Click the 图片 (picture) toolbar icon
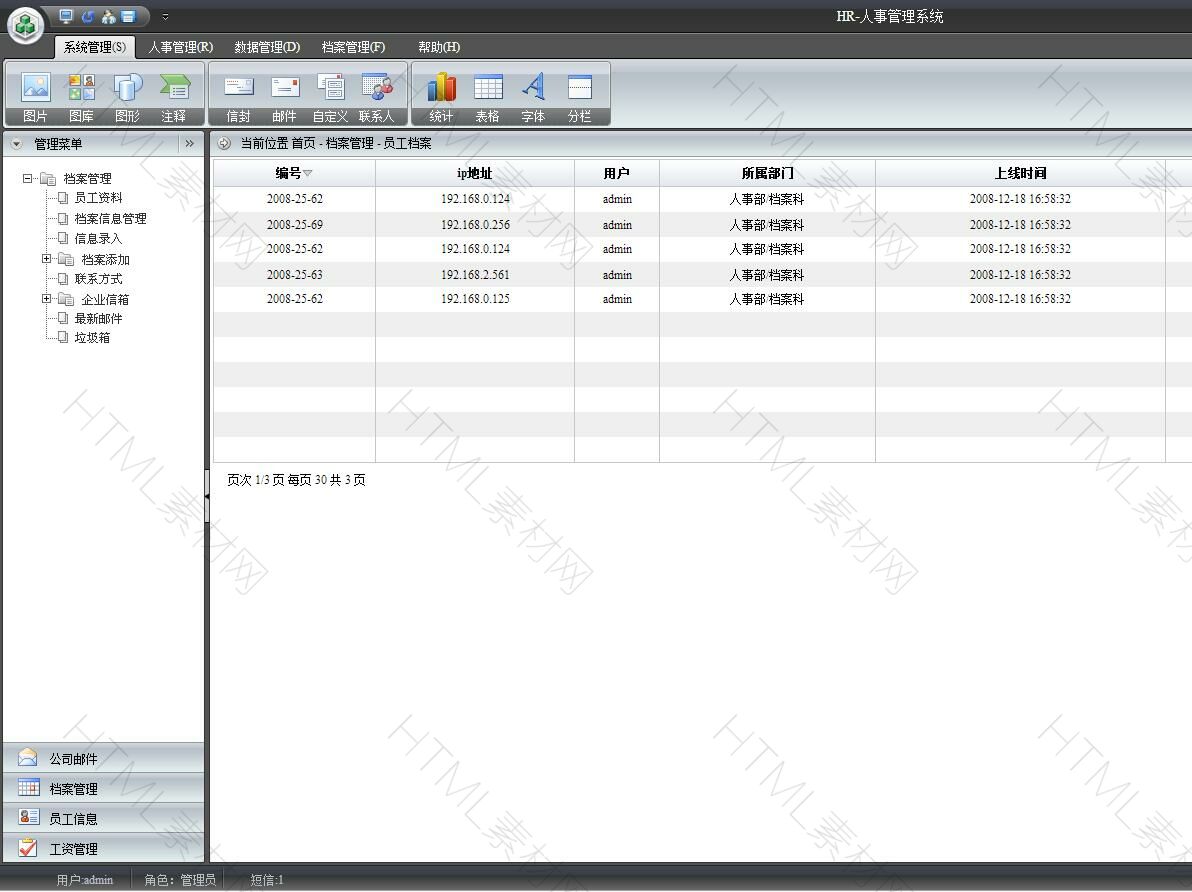1192x892 pixels. 35,89
